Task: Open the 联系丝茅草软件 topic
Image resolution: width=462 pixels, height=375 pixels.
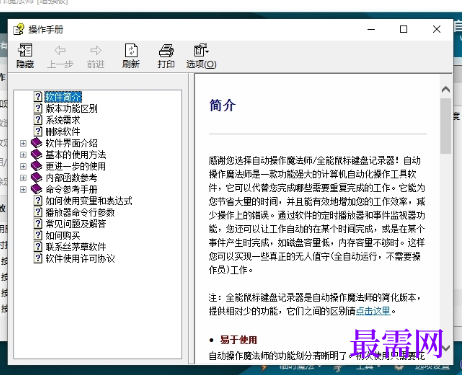Action: pyautogui.click(x=76, y=247)
